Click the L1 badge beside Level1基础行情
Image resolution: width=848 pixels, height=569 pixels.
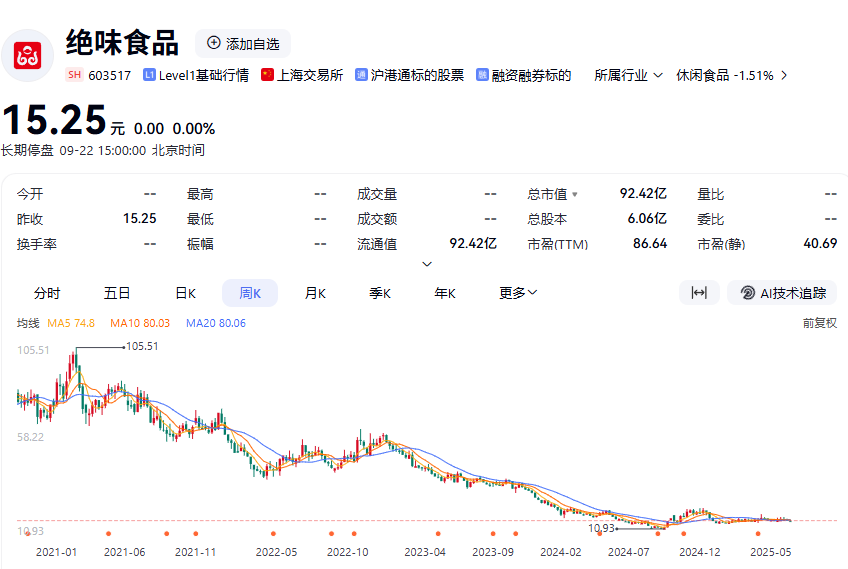coord(149,75)
